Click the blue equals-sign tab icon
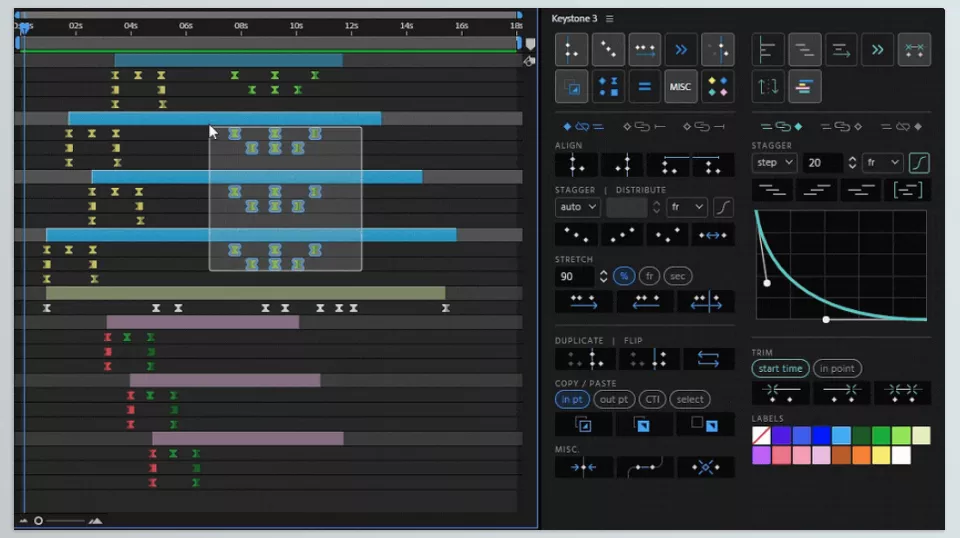Image resolution: width=960 pixels, height=538 pixels. pyautogui.click(x=645, y=87)
